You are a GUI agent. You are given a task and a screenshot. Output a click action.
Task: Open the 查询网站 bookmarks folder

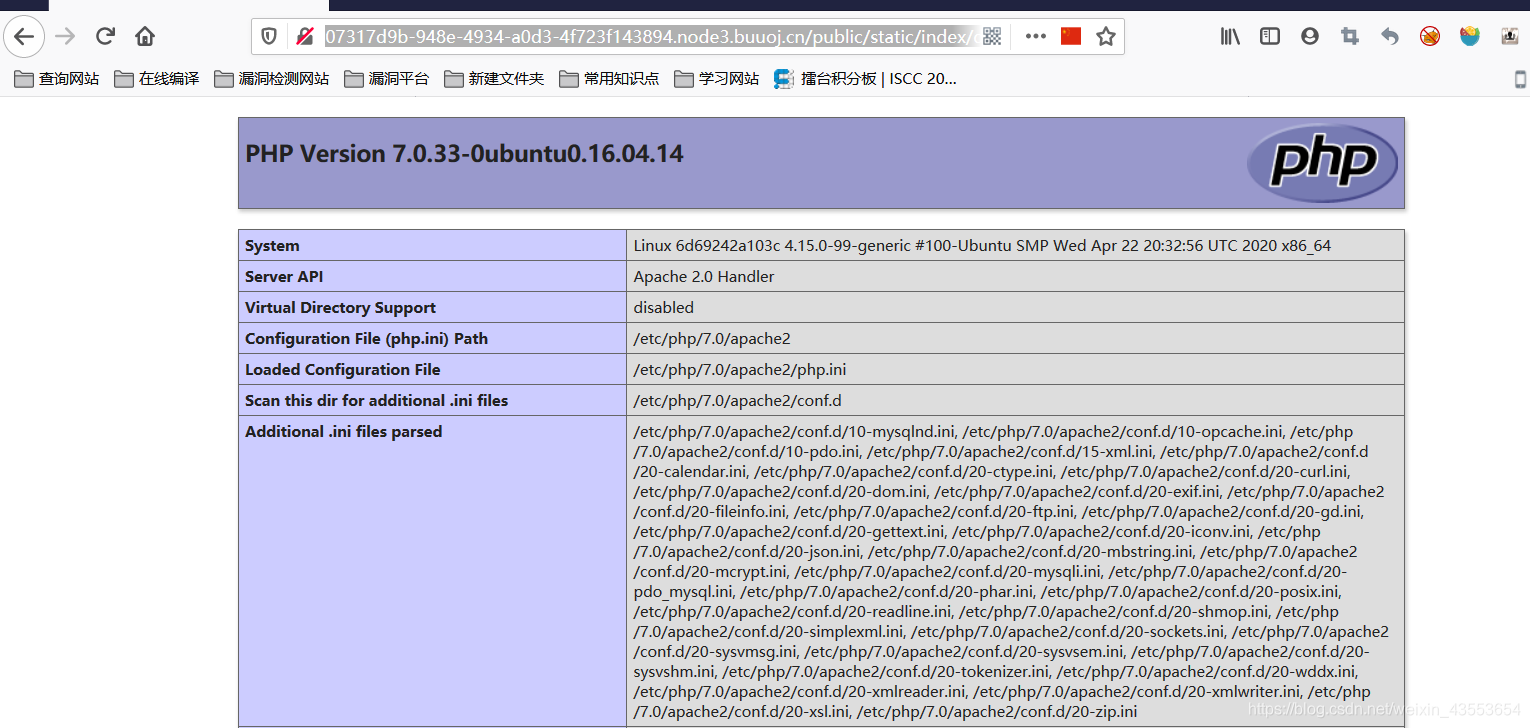(57, 79)
